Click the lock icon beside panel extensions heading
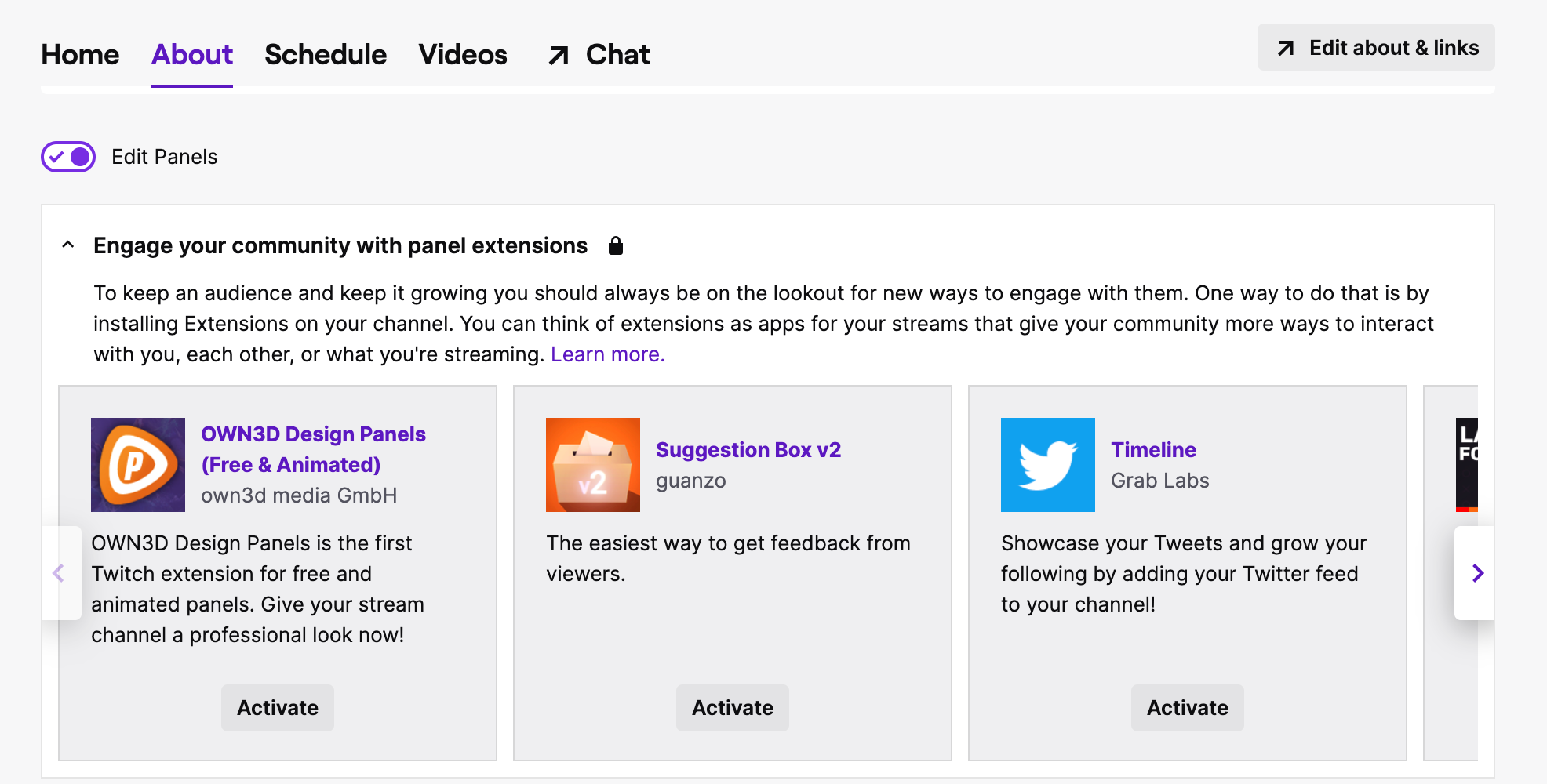1547x784 pixels. pyautogui.click(x=617, y=245)
